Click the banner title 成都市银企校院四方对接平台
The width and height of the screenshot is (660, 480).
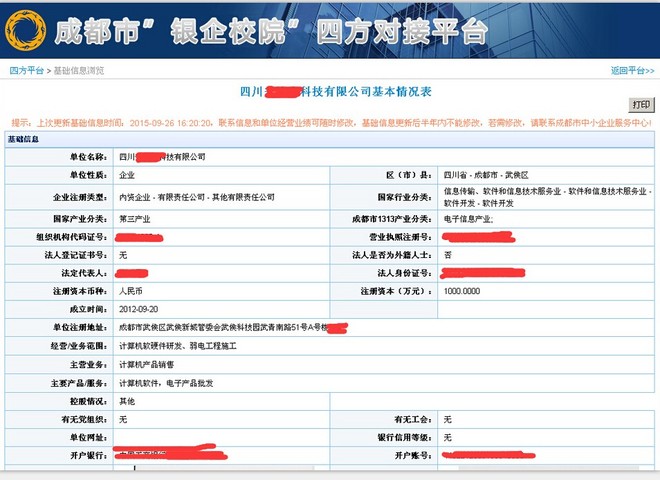pyautogui.click(x=271, y=32)
